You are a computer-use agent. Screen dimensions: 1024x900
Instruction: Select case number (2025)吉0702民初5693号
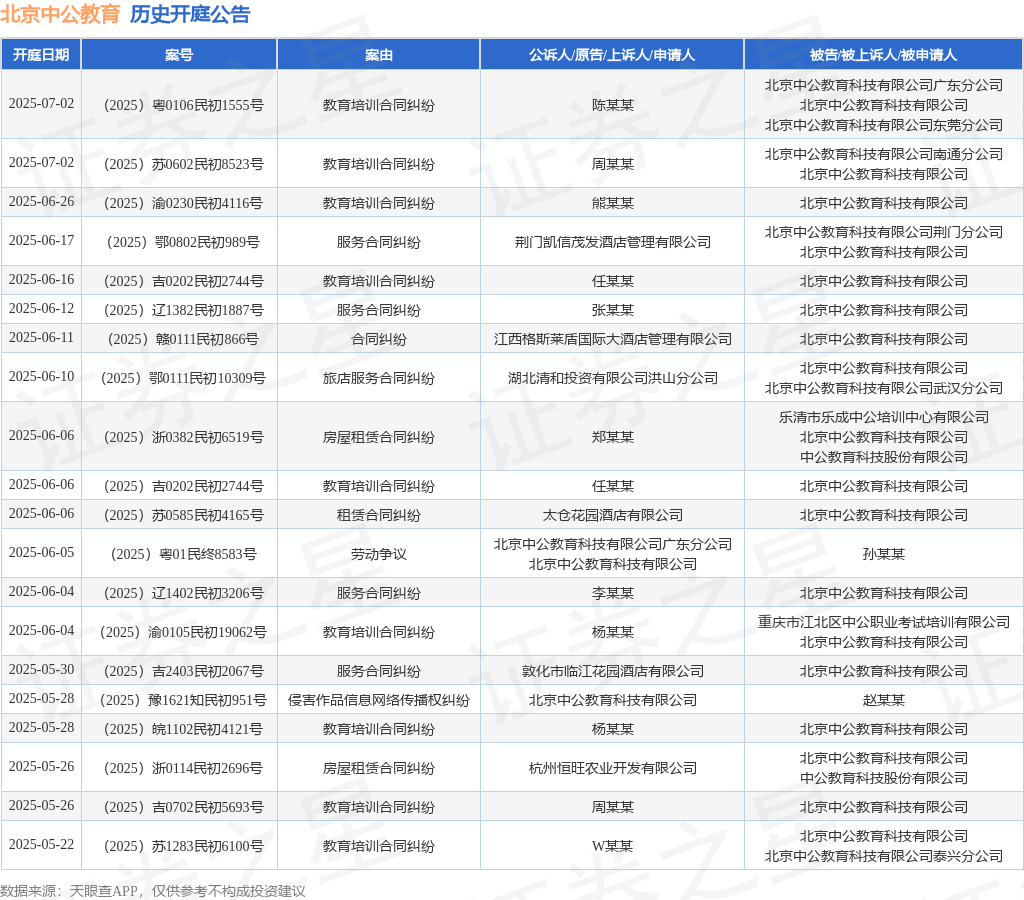click(184, 807)
